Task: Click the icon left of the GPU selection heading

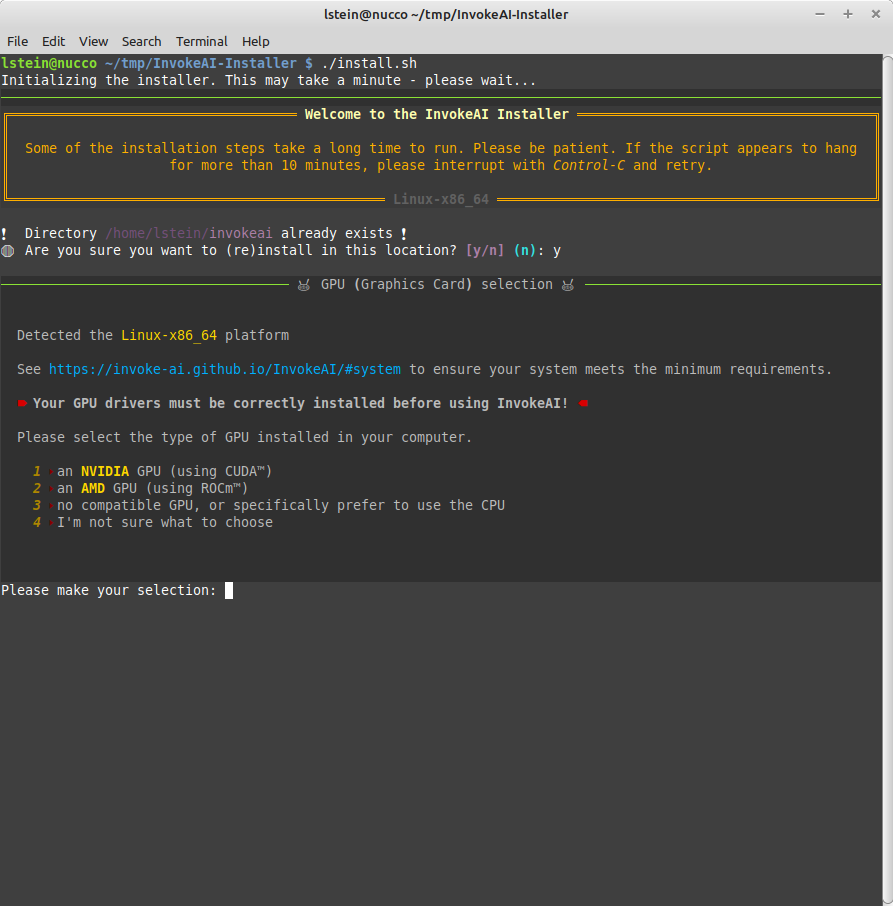Action: pos(304,285)
